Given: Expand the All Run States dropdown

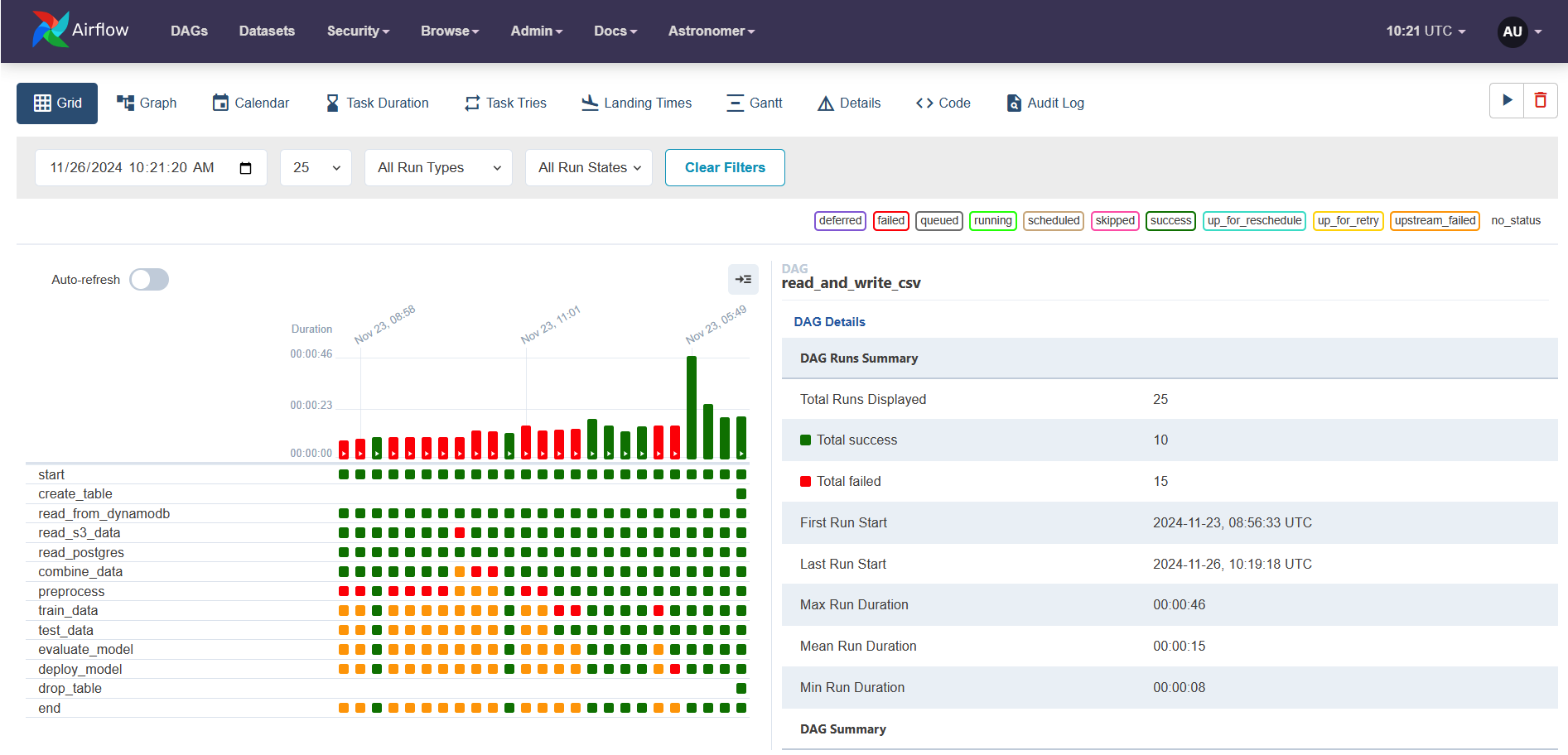Looking at the screenshot, I should click(588, 168).
